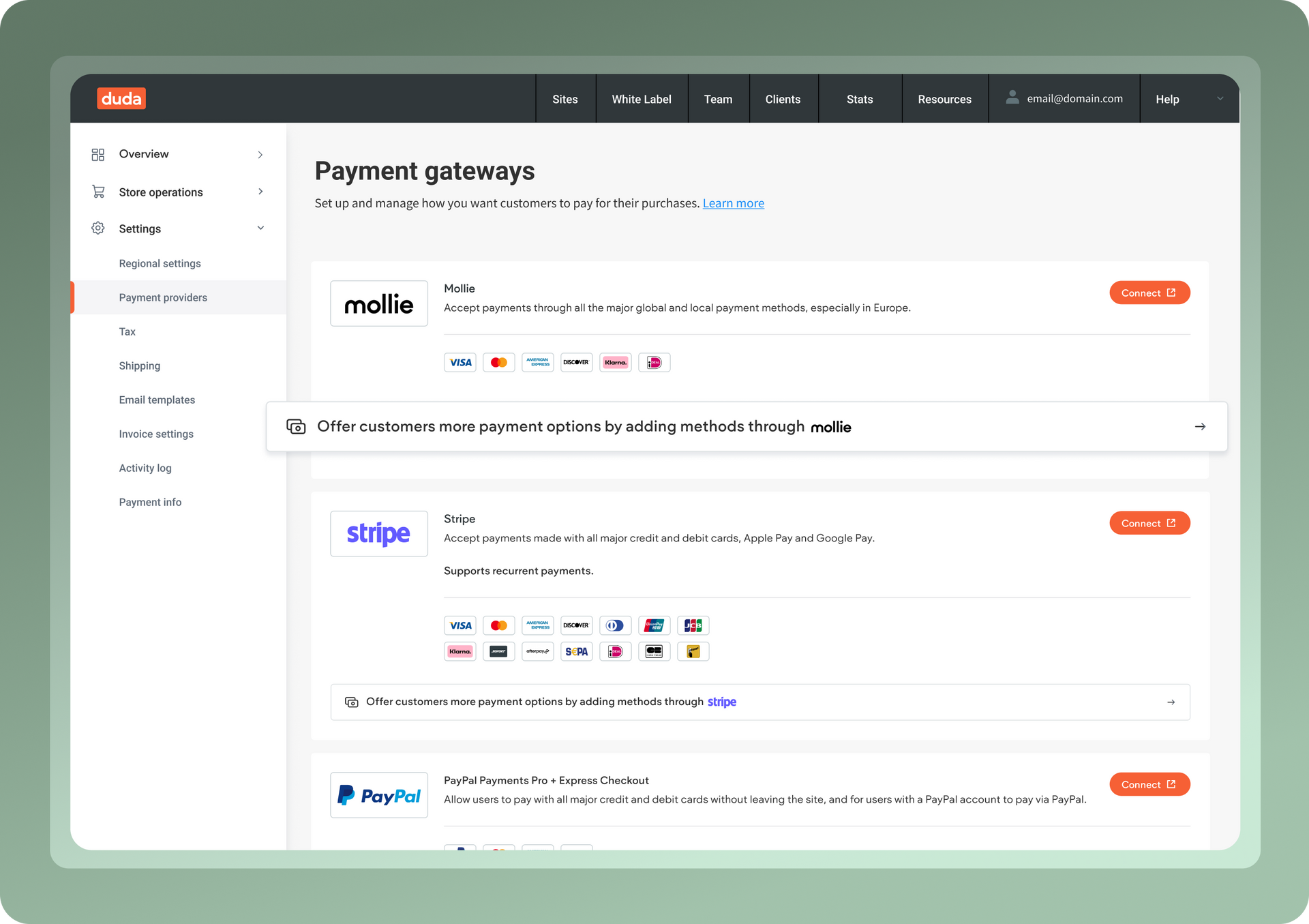
Task: Click the American Express icon under Mollie
Action: pyautogui.click(x=538, y=363)
